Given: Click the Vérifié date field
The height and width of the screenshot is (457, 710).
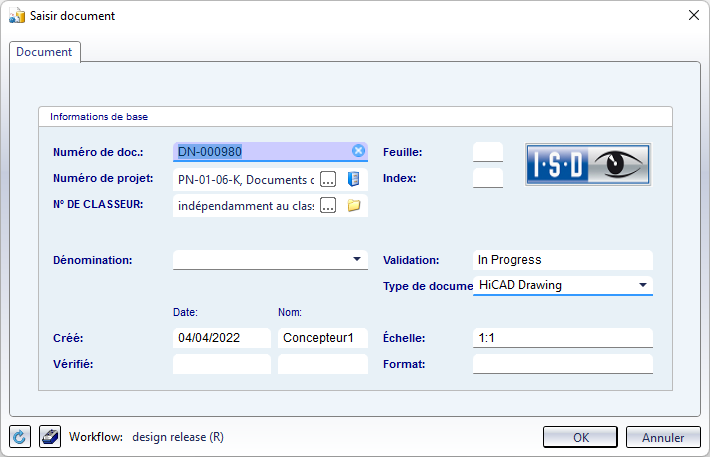Looking at the screenshot, I should [x=222, y=364].
